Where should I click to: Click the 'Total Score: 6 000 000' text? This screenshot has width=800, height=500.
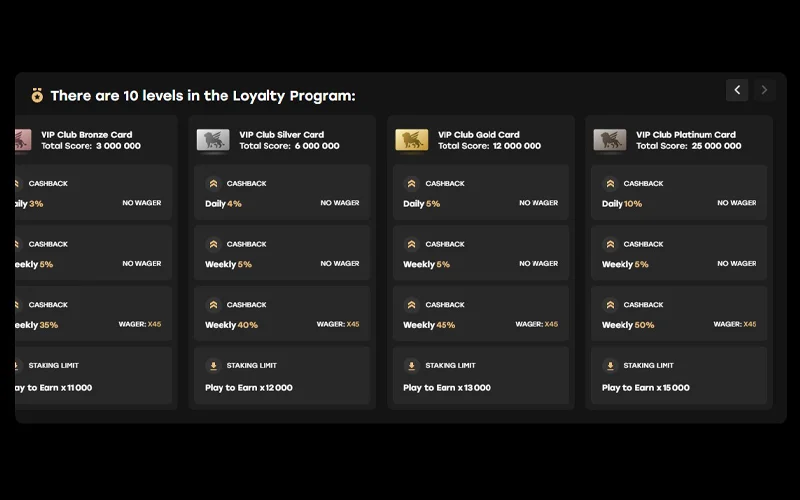click(289, 146)
